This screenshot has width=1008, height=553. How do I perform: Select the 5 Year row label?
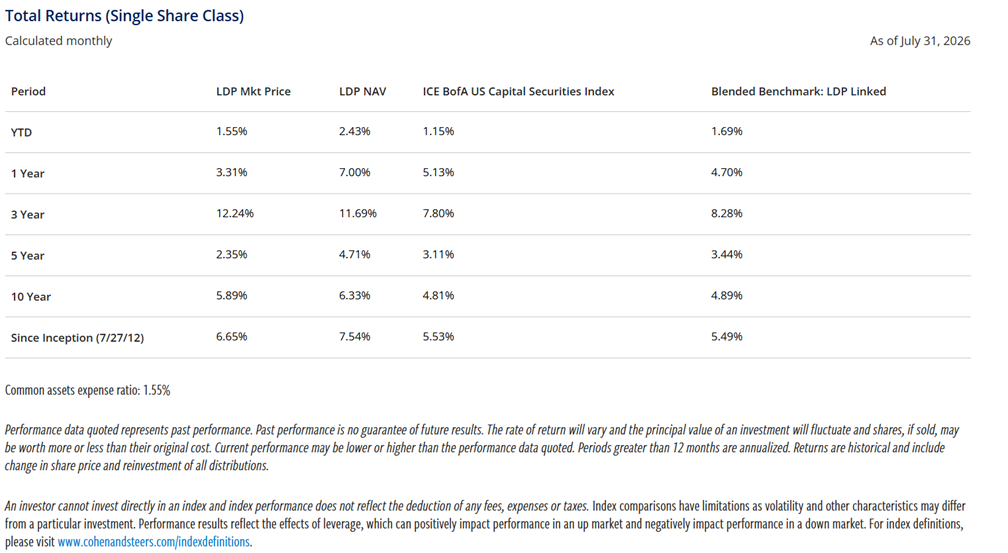(28, 255)
